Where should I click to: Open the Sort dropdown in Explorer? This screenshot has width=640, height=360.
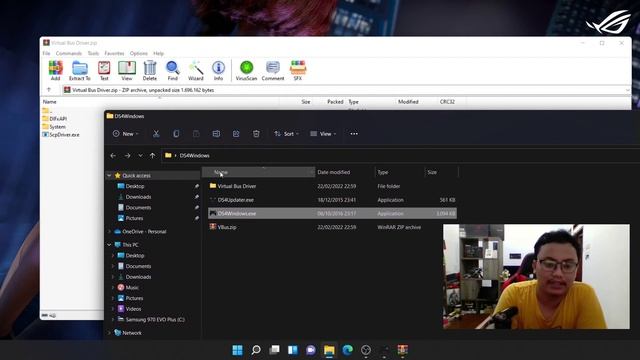[x=287, y=134]
